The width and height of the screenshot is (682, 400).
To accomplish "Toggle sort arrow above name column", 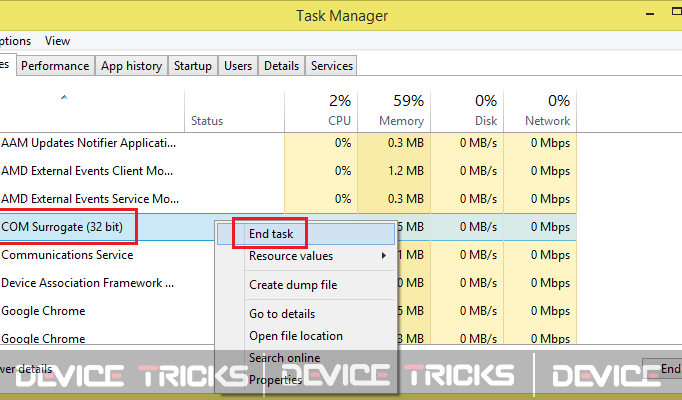I will coord(64,97).
